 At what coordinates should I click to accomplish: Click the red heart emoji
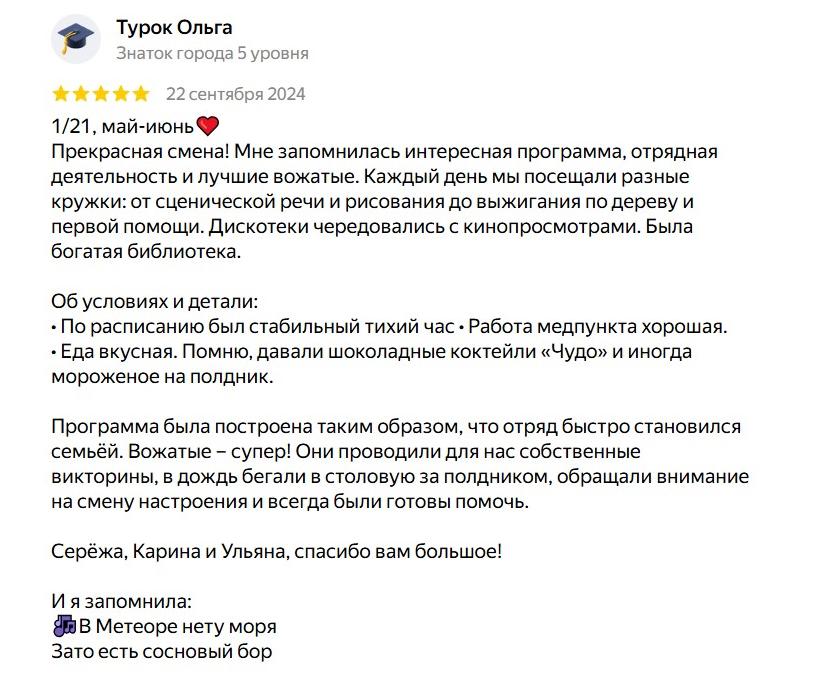pos(208,126)
